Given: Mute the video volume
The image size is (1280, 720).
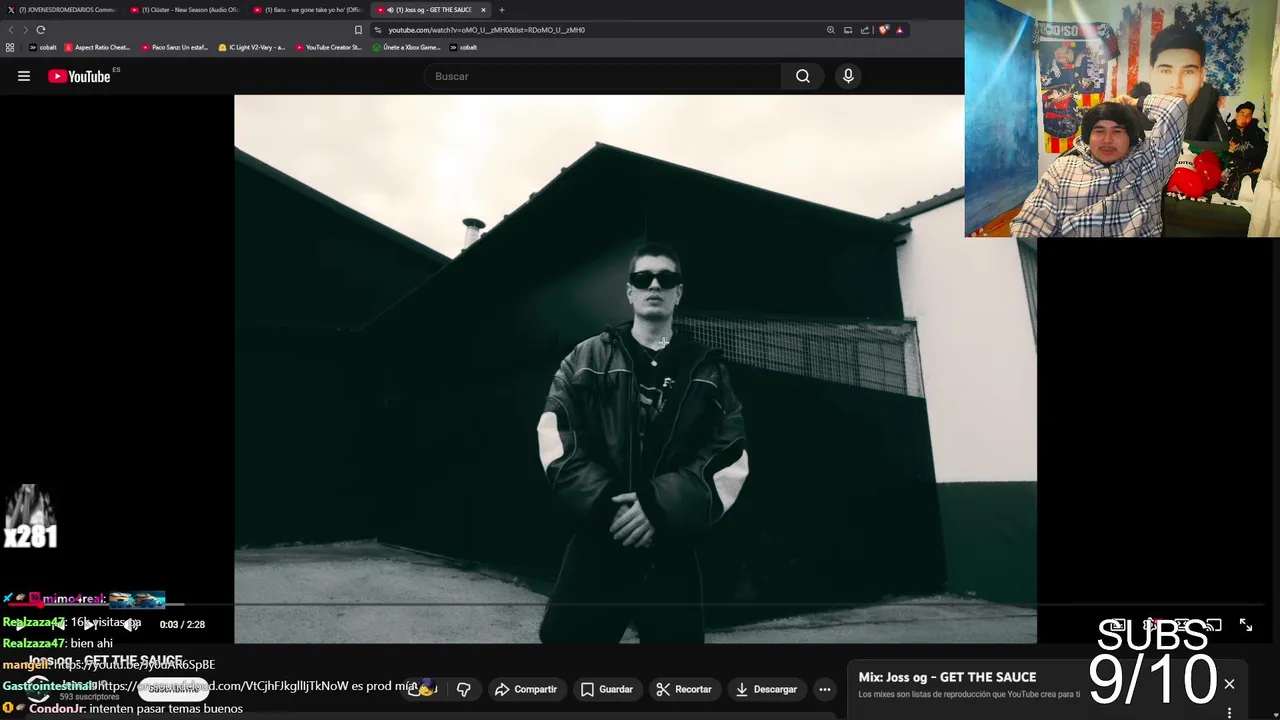Looking at the screenshot, I should click(x=131, y=624).
